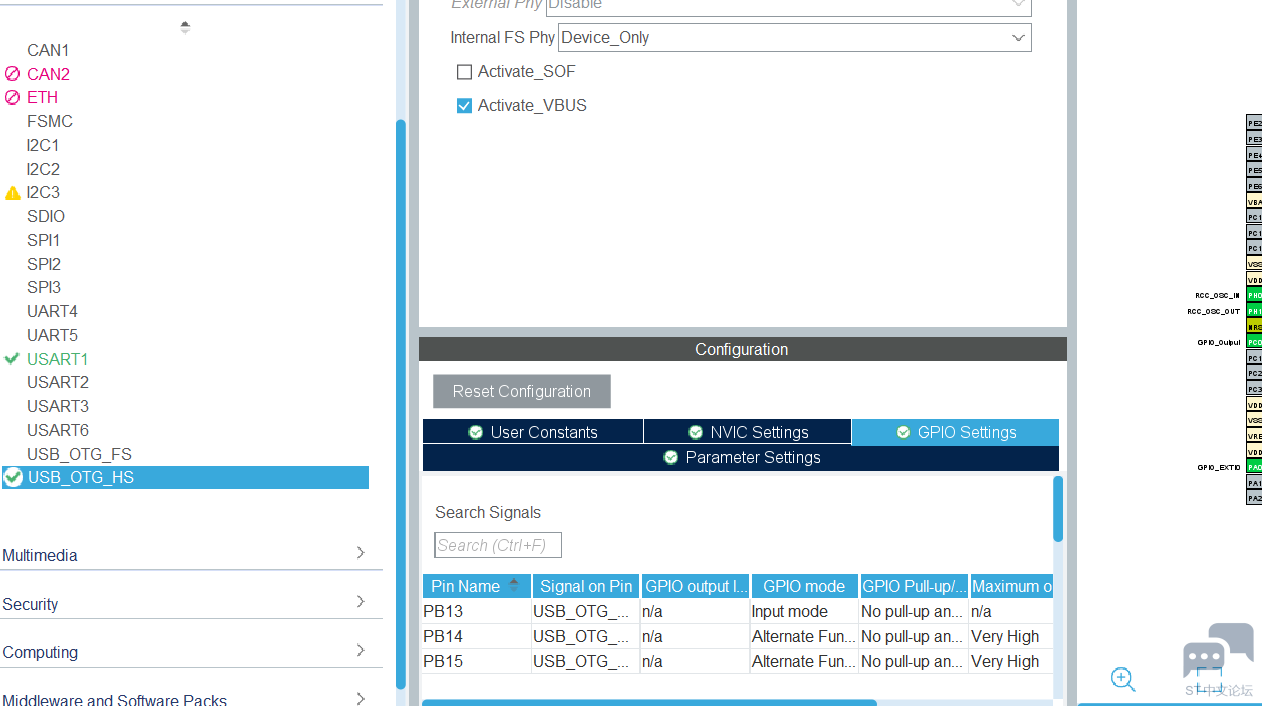Click the check icon beside USB_OTG_HS
The height and width of the screenshot is (706, 1262).
pyautogui.click(x=13, y=478)
